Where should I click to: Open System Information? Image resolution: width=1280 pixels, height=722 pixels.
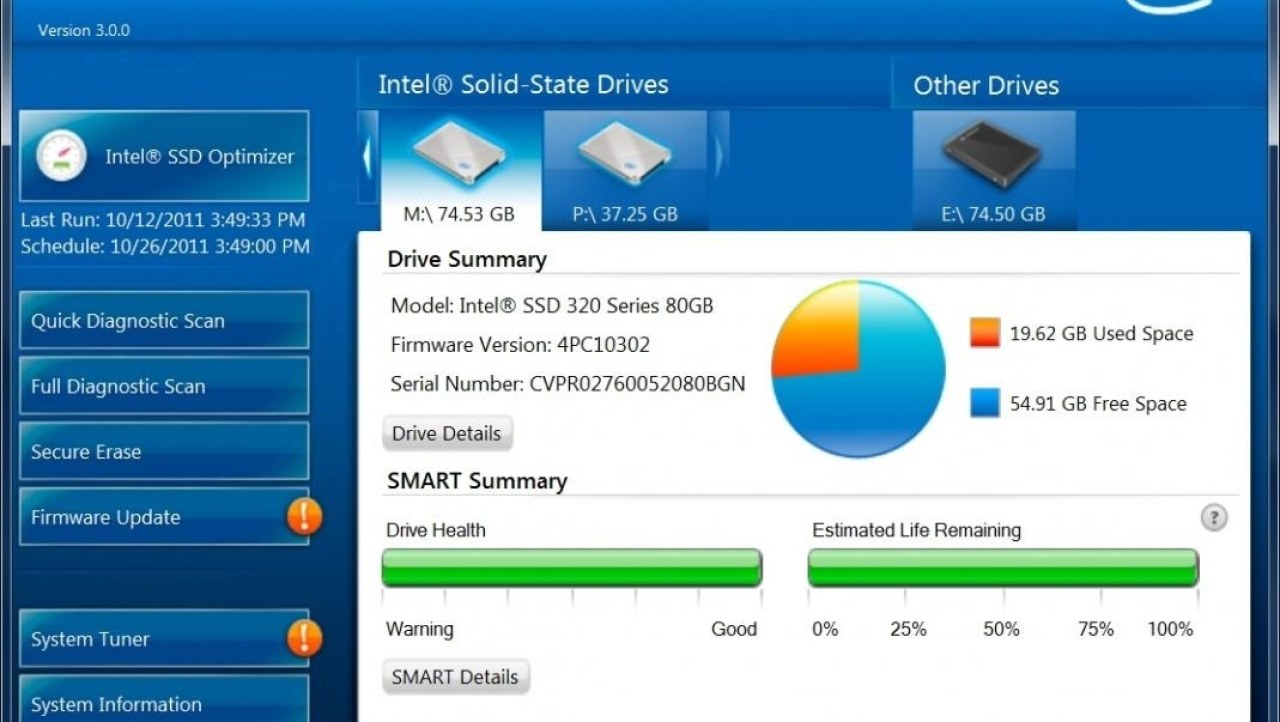coord(164,699)
